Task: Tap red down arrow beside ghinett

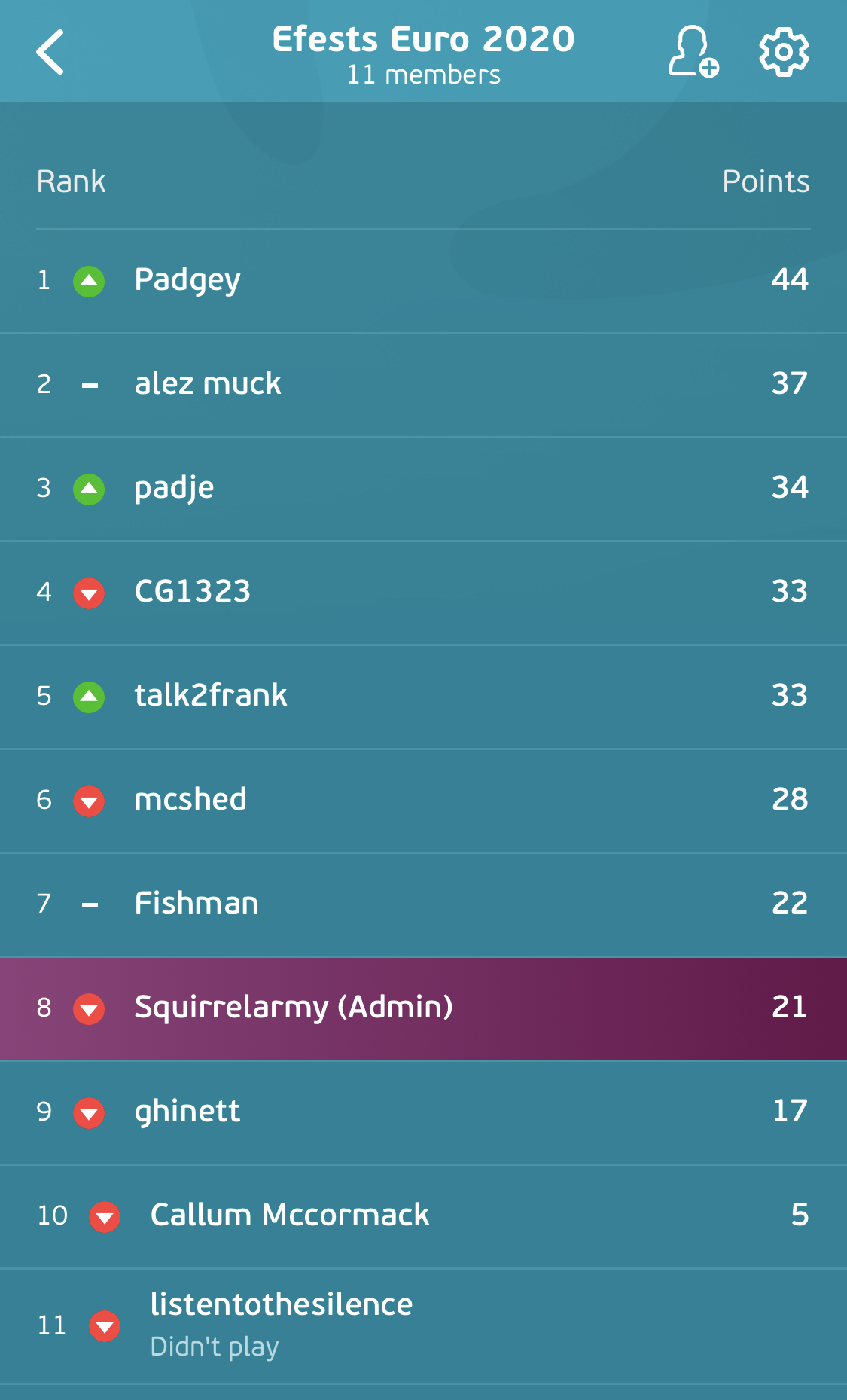Action: [x=89, y=1113]
